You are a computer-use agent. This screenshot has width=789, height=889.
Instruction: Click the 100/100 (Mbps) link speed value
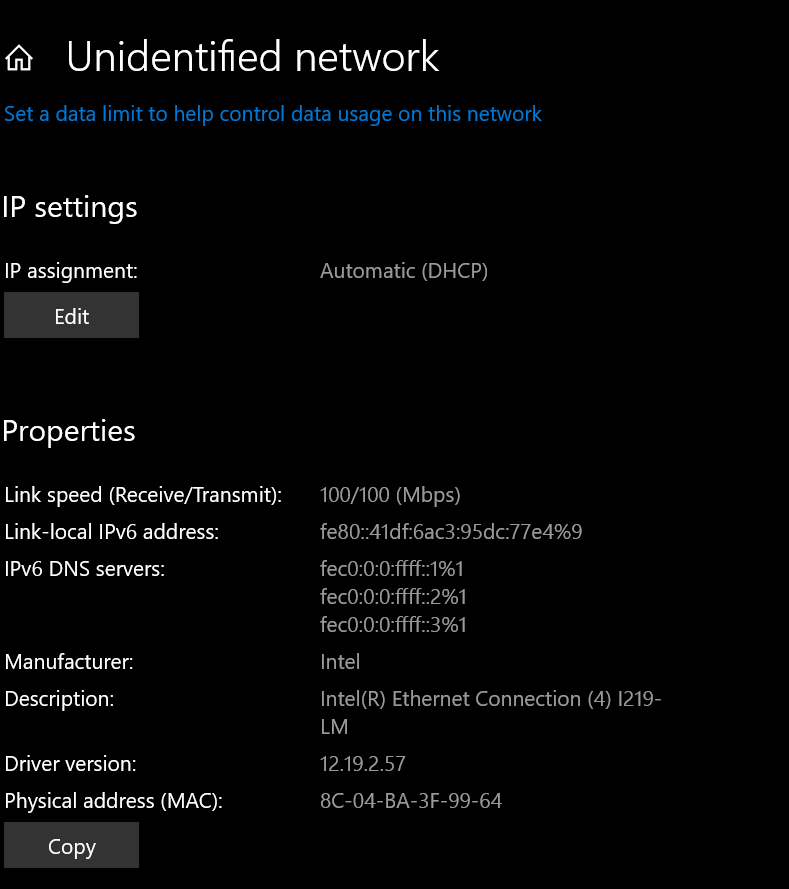(390, 495)
